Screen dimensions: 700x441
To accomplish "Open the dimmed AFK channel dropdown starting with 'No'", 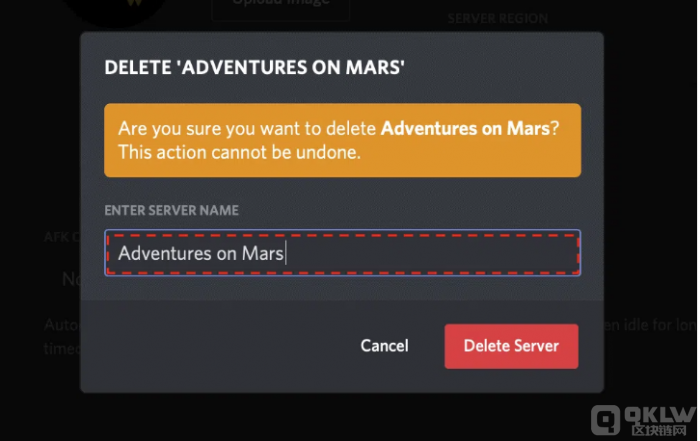I will click(x=71, y=279).
